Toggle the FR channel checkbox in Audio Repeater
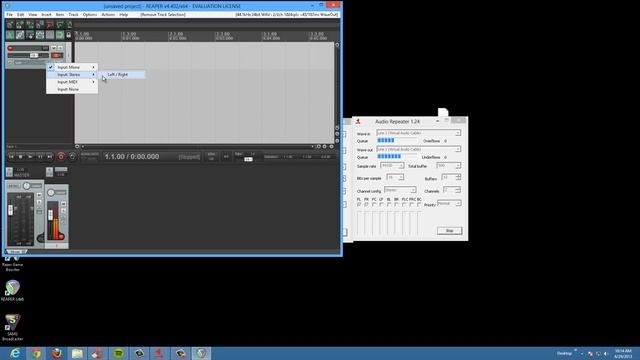640x360 pixels. click(x=366, y=204)
